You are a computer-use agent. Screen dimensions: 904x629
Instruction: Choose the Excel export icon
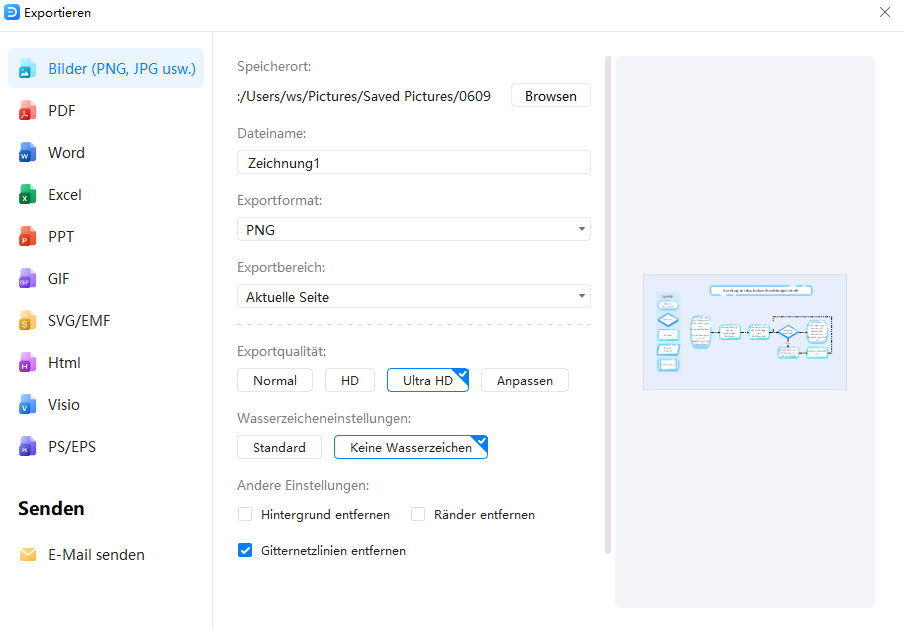click(x=27, y=195)
